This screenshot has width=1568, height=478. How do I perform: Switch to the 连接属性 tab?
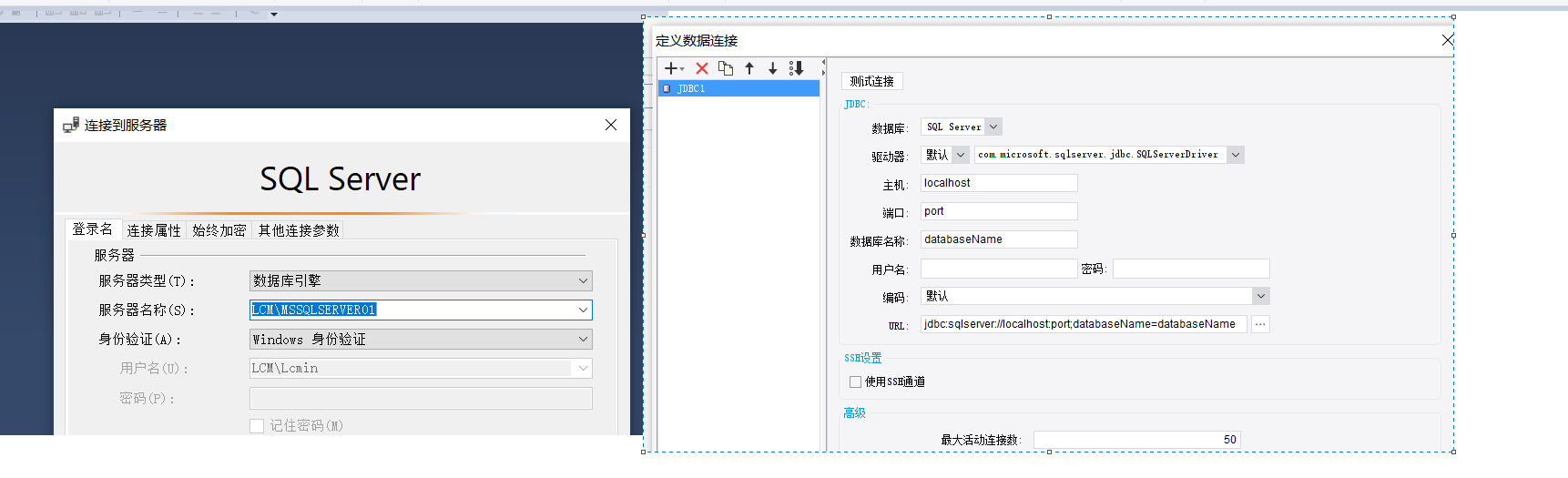(x=154, y=230)
